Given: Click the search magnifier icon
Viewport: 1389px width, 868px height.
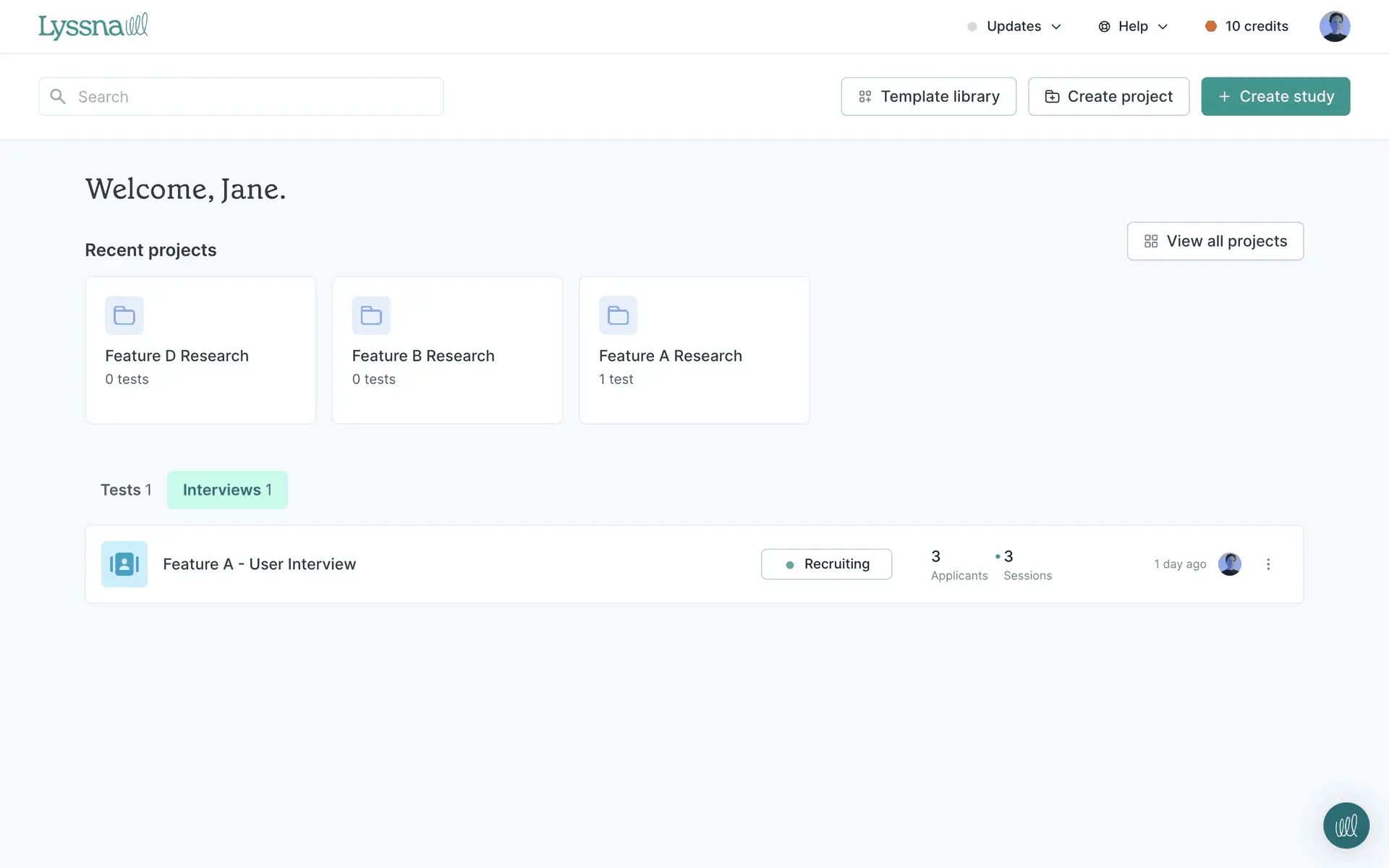Looking at the screenshot, I should (x=58, y=96).
